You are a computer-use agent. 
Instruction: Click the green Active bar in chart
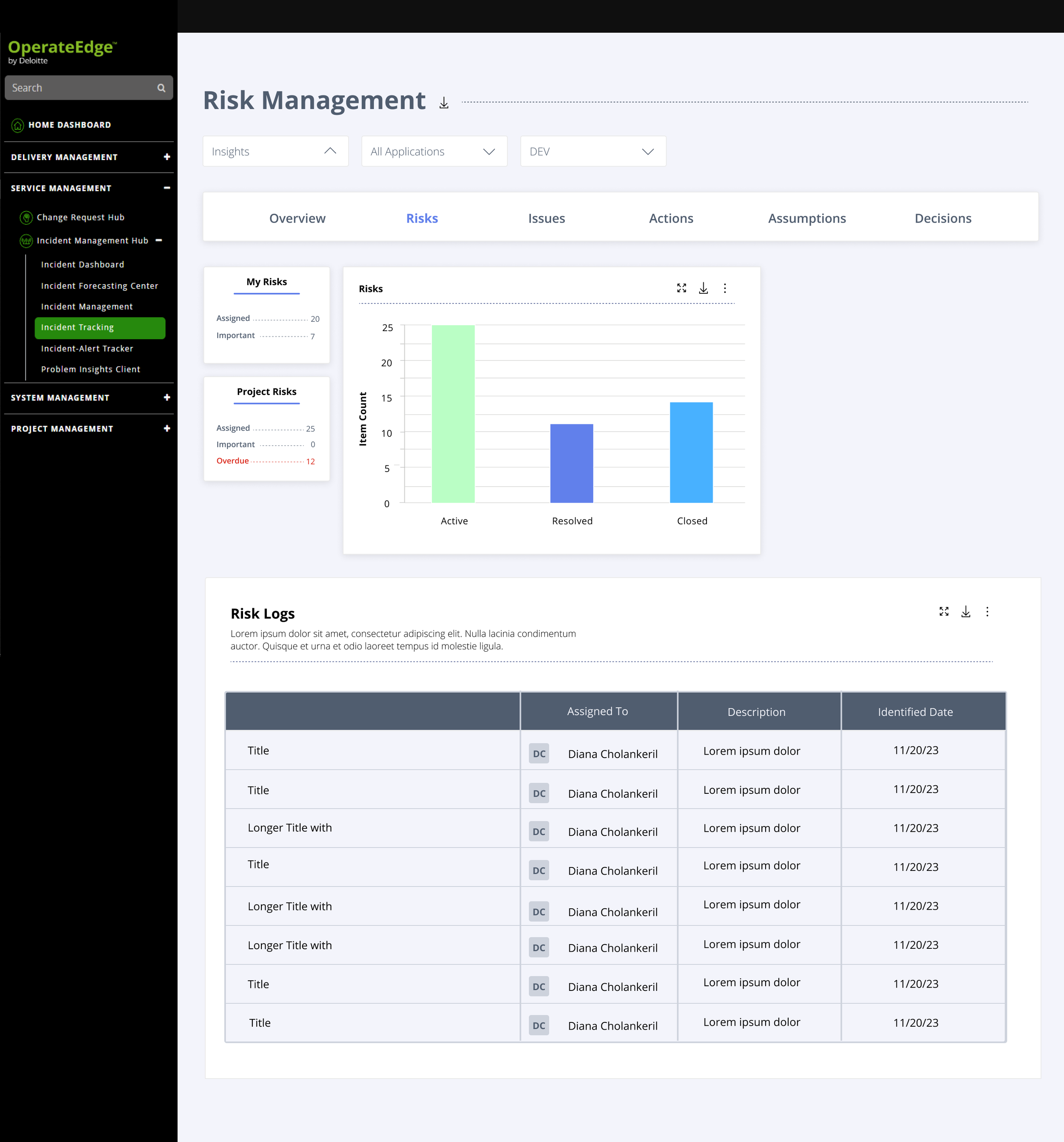point(453,414)
